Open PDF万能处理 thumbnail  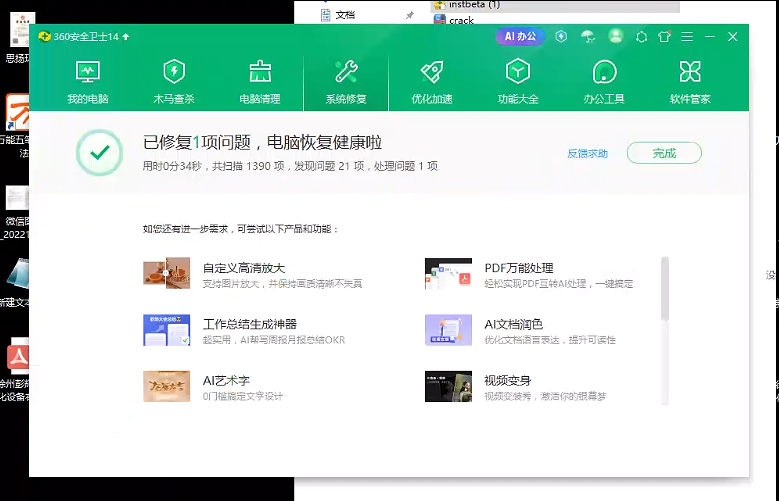click(448, 273)
